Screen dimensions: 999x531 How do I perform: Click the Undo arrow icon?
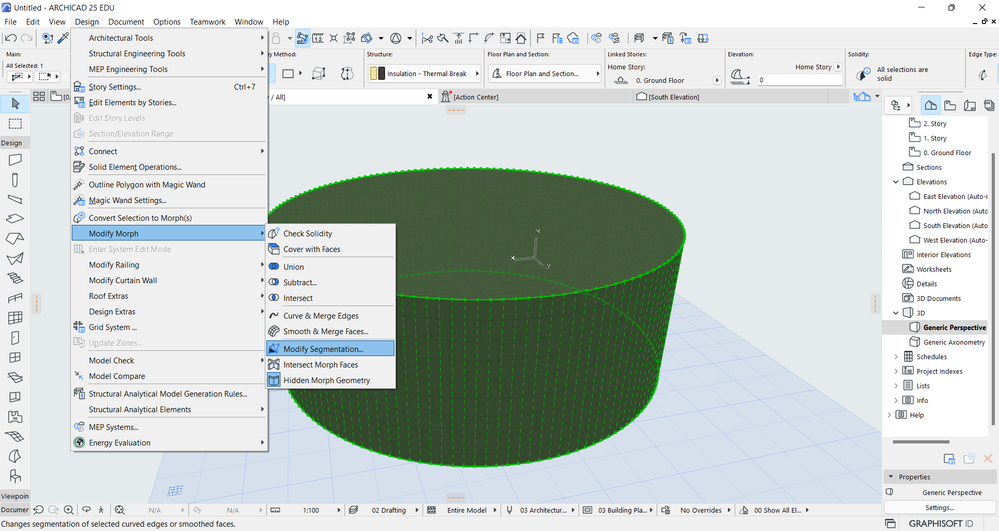point(11,38)
